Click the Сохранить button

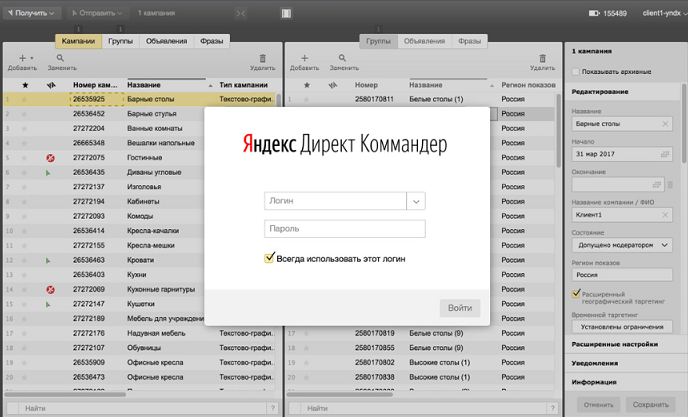point(650,405)
